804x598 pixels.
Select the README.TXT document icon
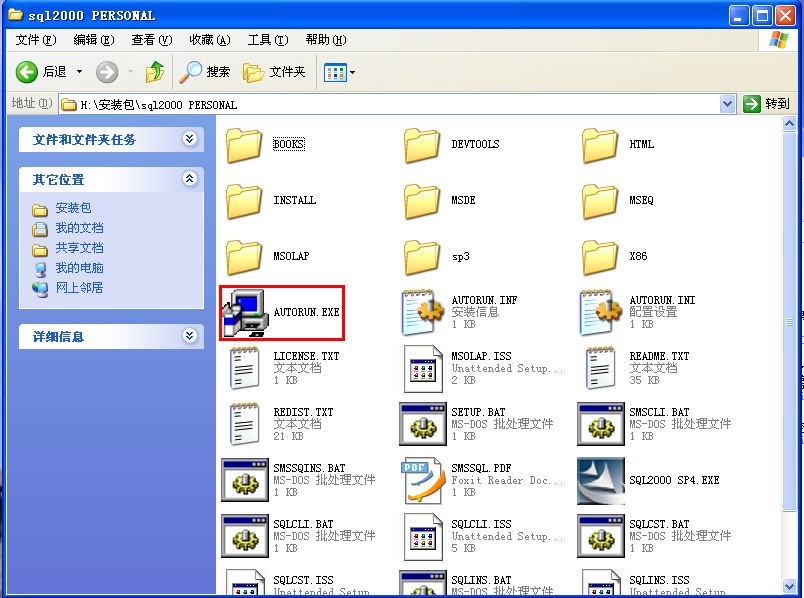point(600,368)
